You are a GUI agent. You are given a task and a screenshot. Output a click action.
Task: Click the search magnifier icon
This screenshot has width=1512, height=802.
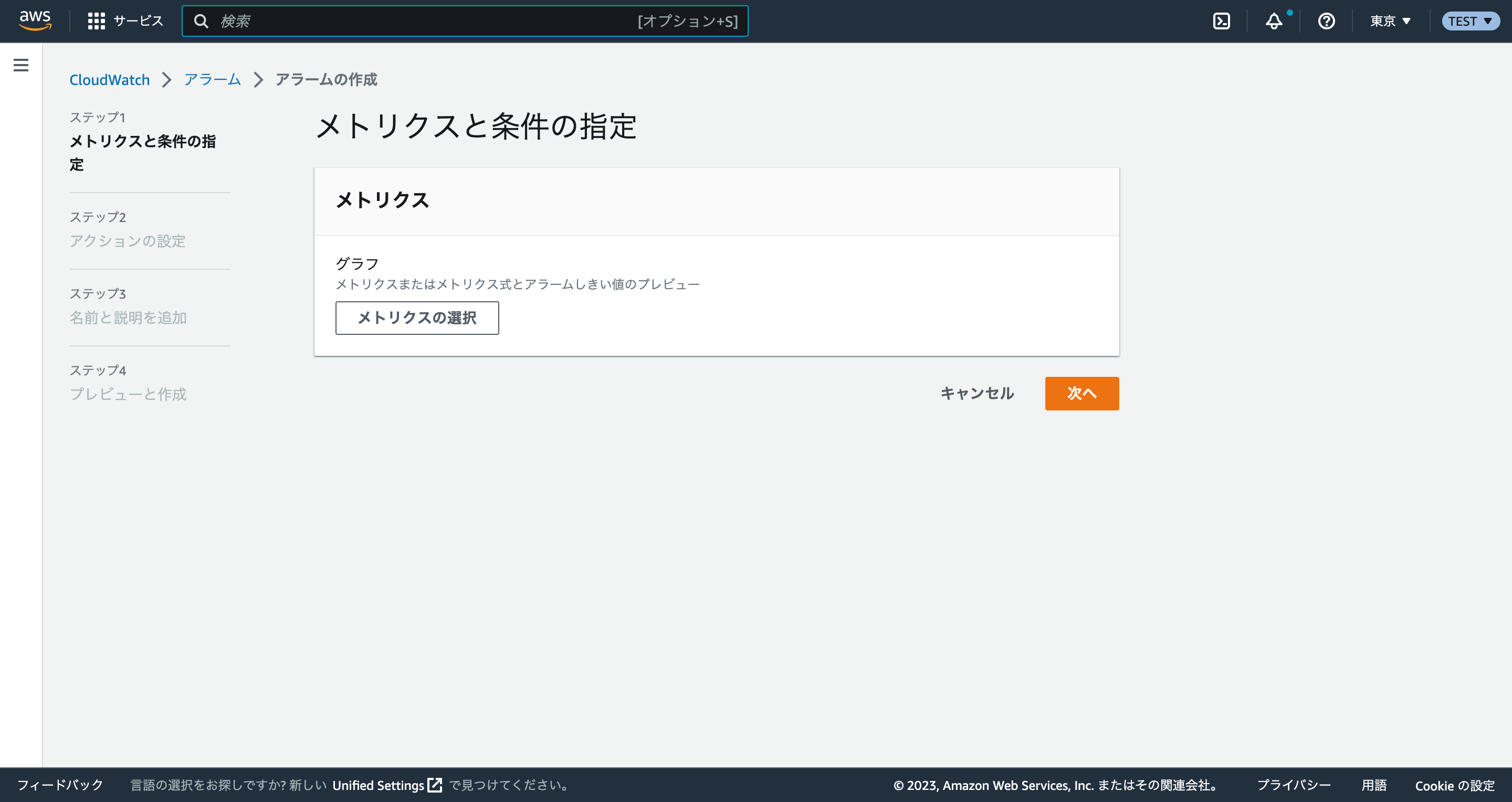point(201,20)
